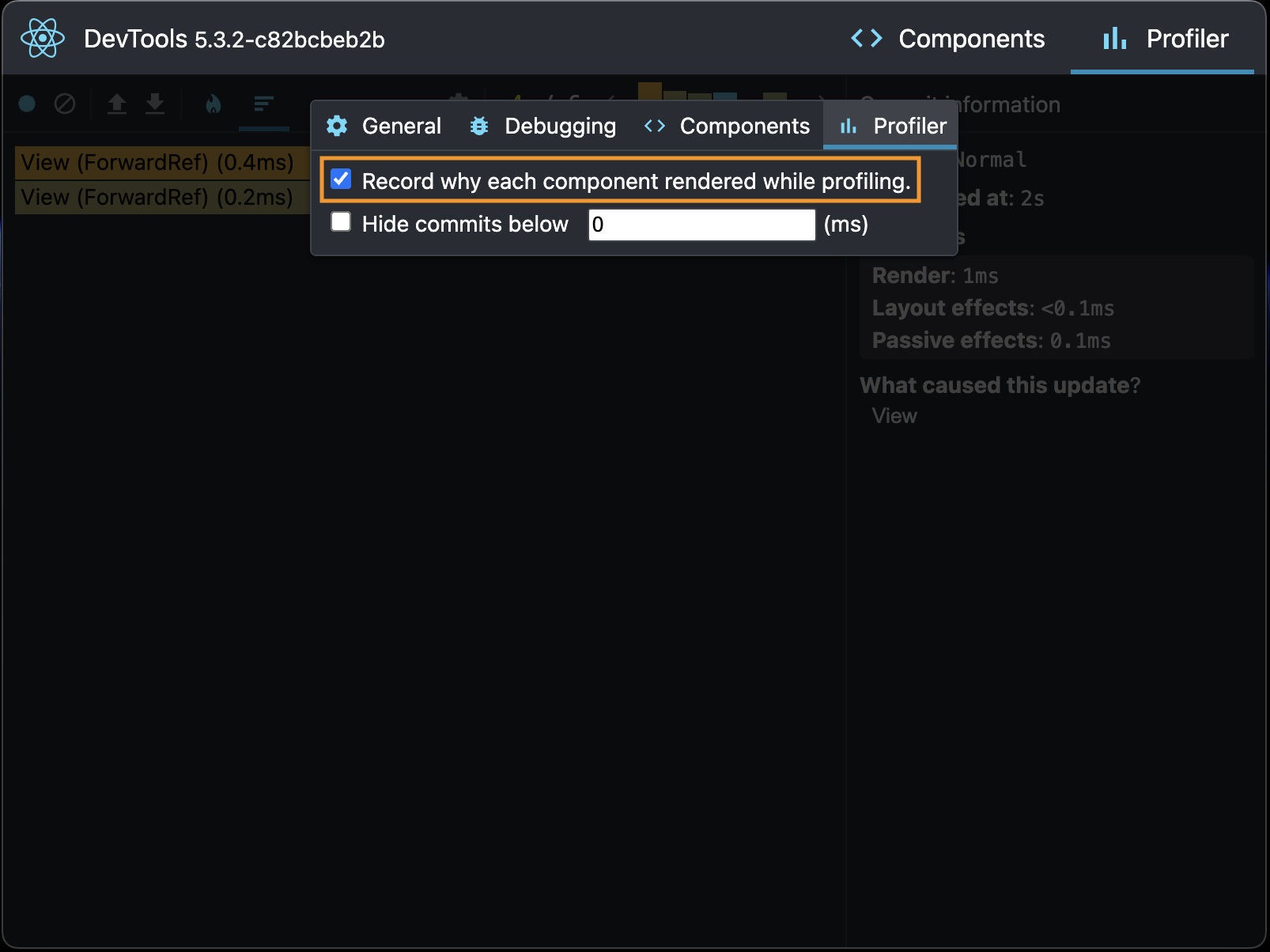Select the View (ForwardRef) (0.4ms) bar
This screenshot has width=1270, height=952.
(158, 163)
